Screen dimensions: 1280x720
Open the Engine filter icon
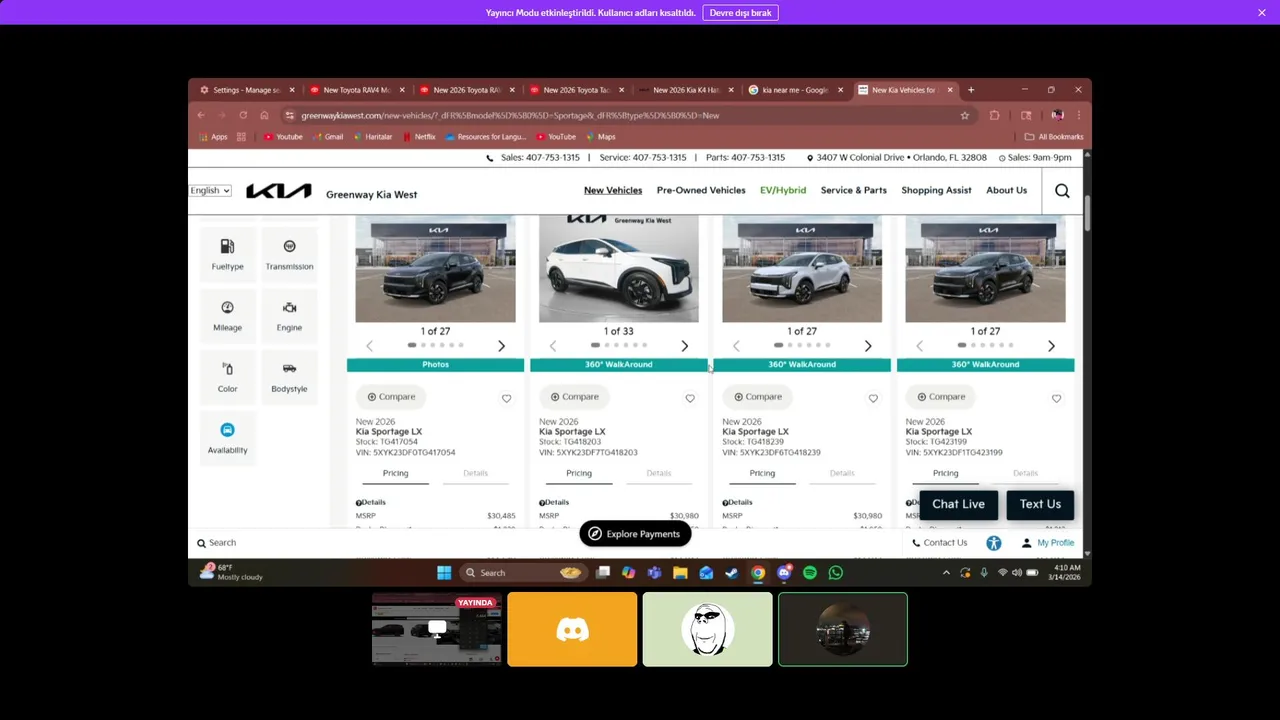pos(289,315)
